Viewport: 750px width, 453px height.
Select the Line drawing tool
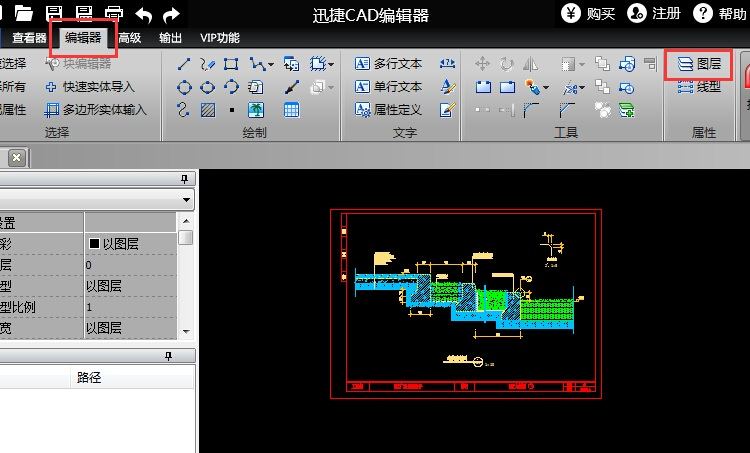coord(184,64)
